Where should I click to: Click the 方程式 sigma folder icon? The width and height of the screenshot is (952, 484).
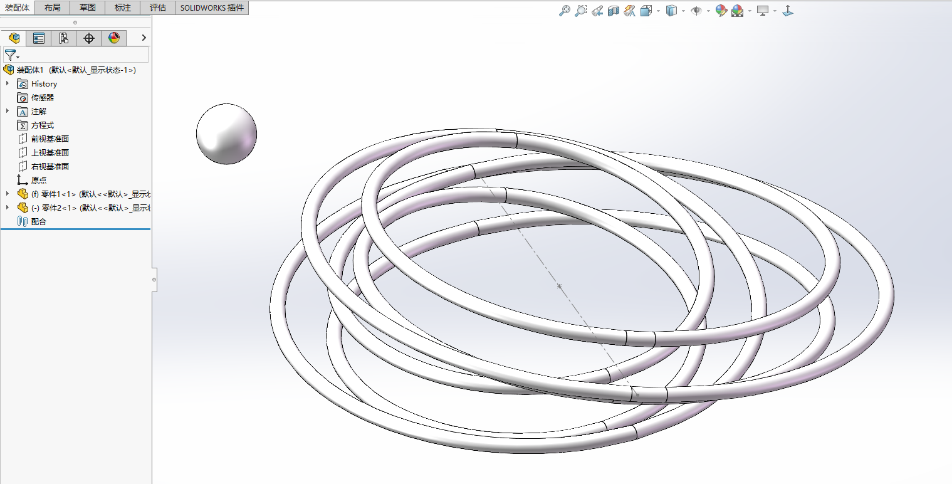point(22,125)
